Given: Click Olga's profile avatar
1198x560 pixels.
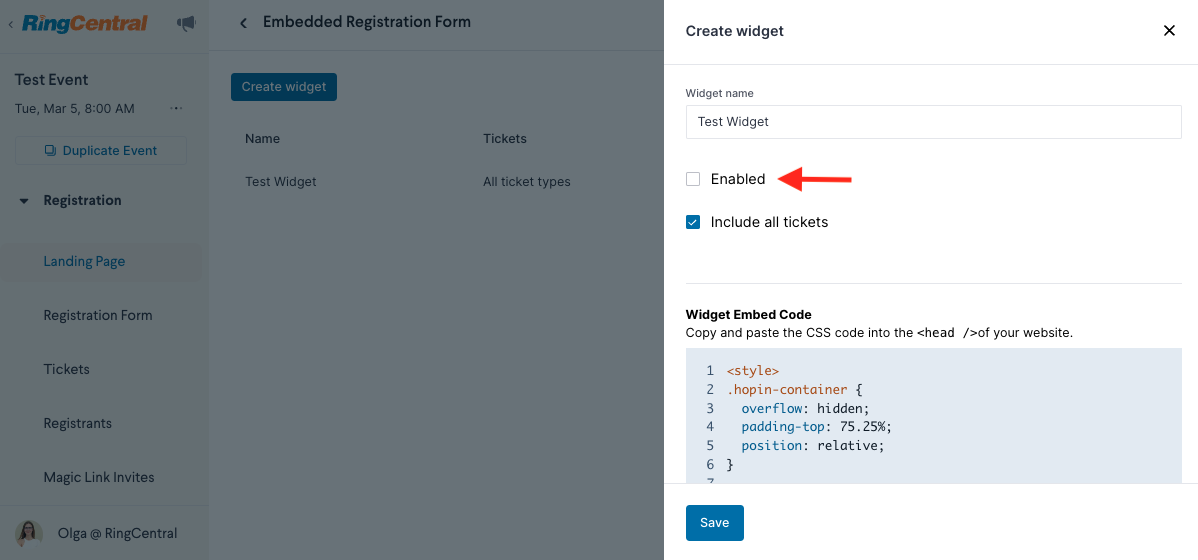Looking at the screenshot, I should pos(29,533).
